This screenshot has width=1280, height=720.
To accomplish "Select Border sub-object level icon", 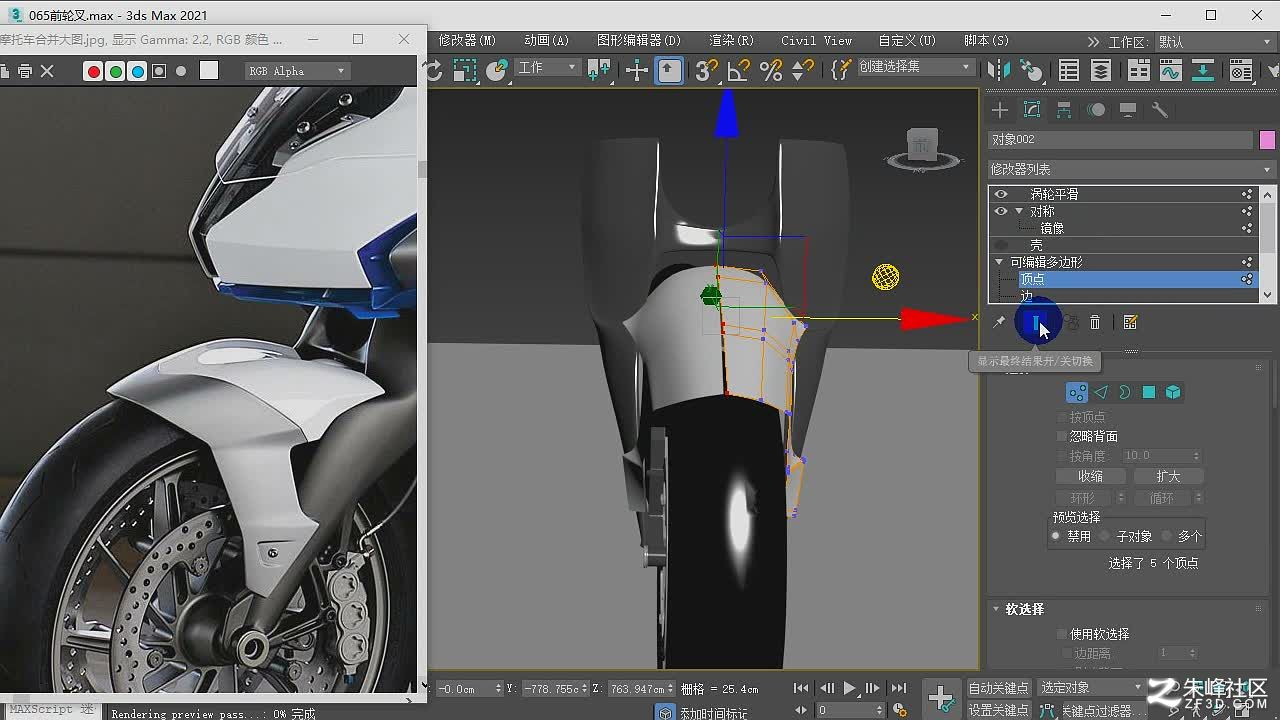I will point(1125,392).
